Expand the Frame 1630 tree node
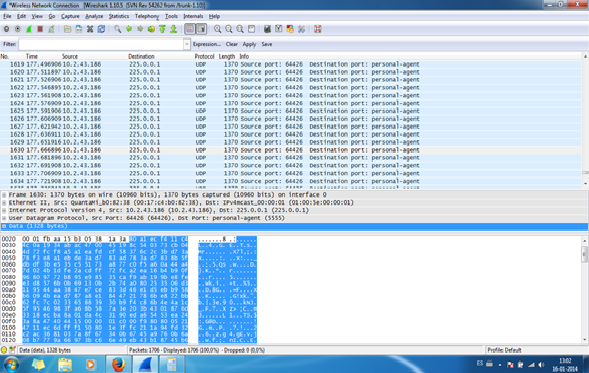589x373 pixels. (x=4, y=195)
